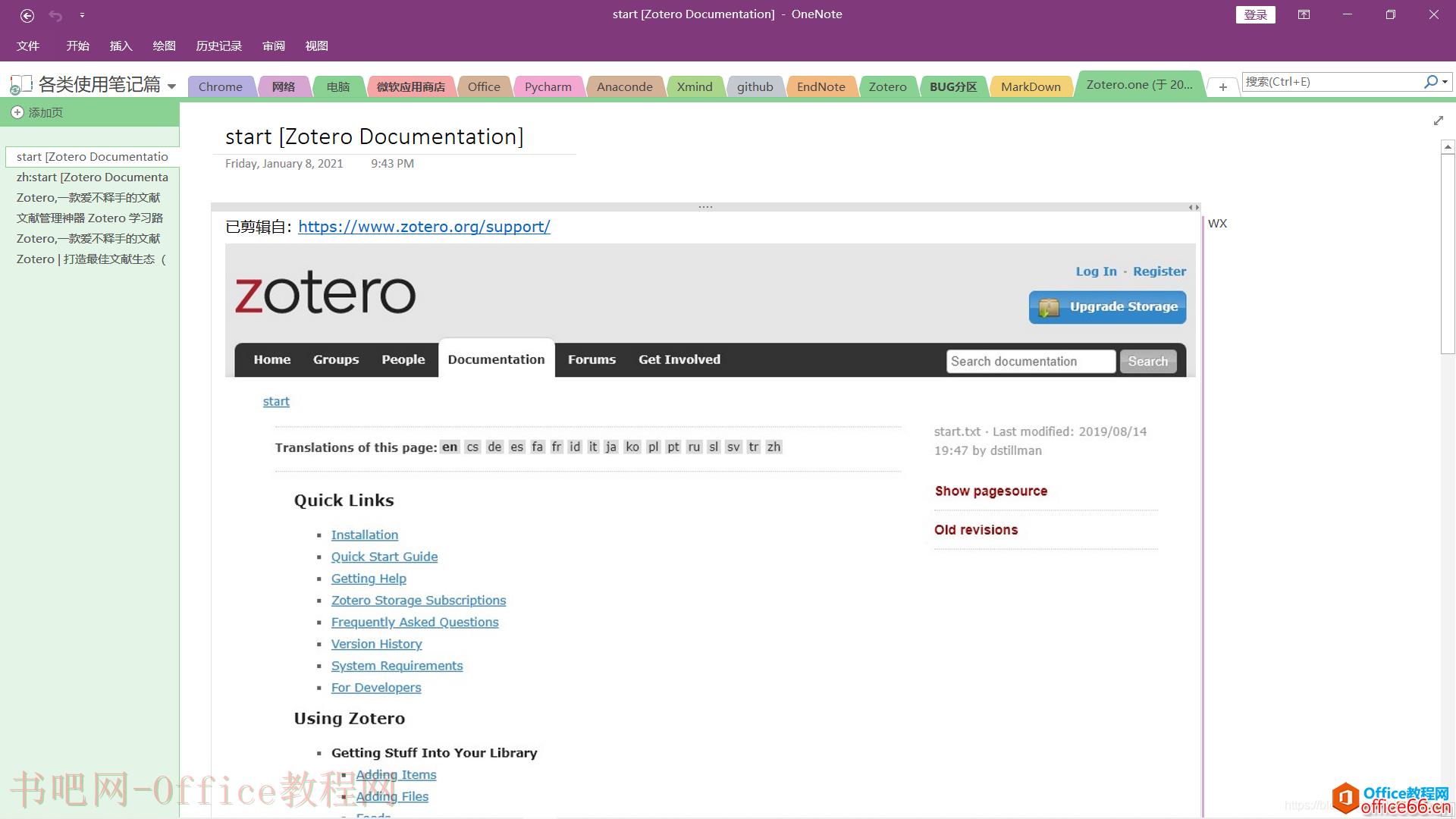Screen dimensions: 1456x819
Task: Click the Groups navigation item
Action: click(x=336, y=359)
